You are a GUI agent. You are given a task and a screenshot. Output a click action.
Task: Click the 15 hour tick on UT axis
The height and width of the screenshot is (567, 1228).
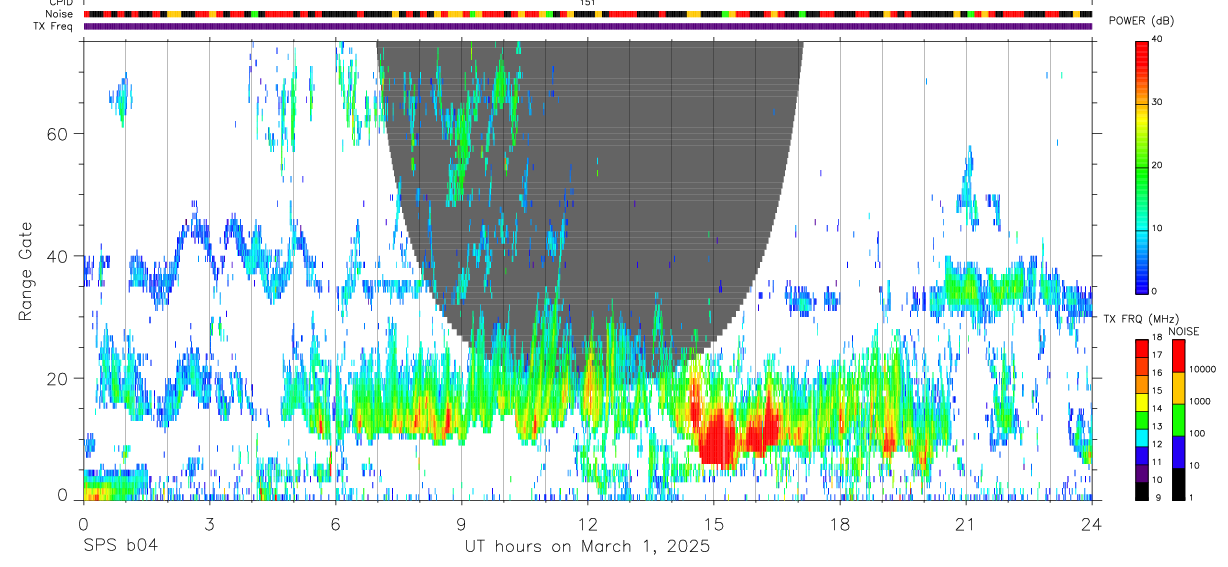click(x=714, y=523)
